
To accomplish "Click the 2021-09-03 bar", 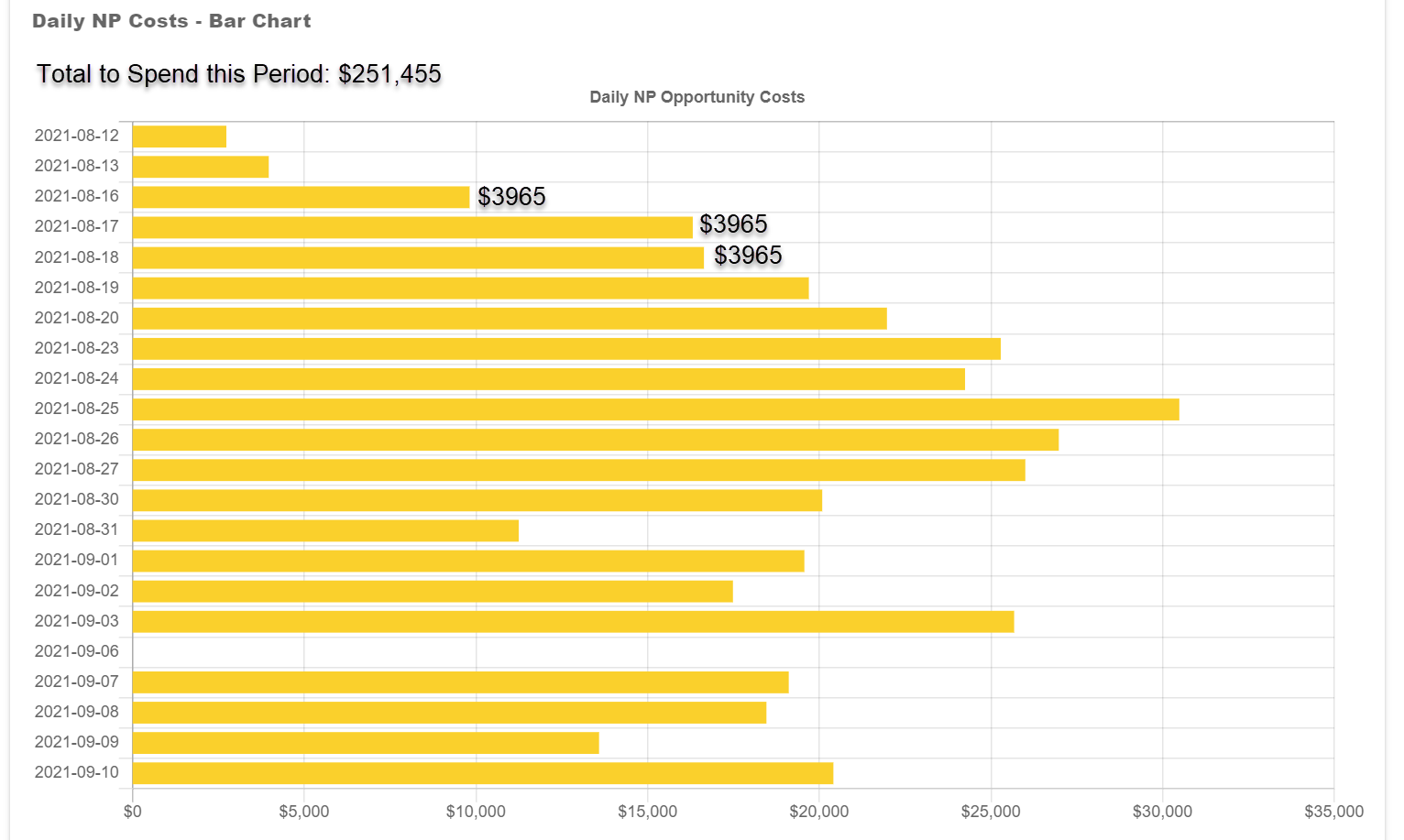I will pos(573,621).
